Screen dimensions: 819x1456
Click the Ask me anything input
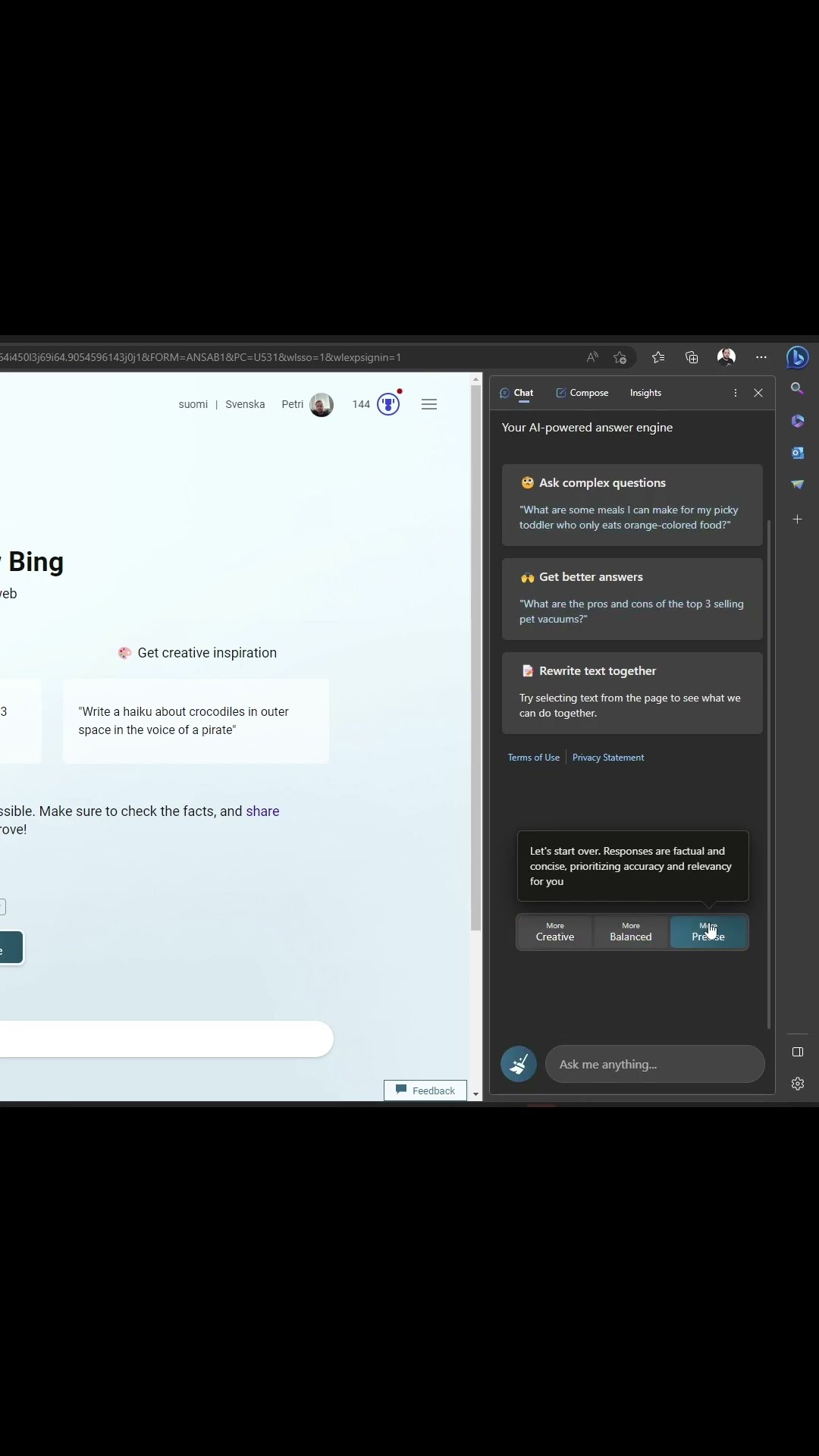(654, 1065)
